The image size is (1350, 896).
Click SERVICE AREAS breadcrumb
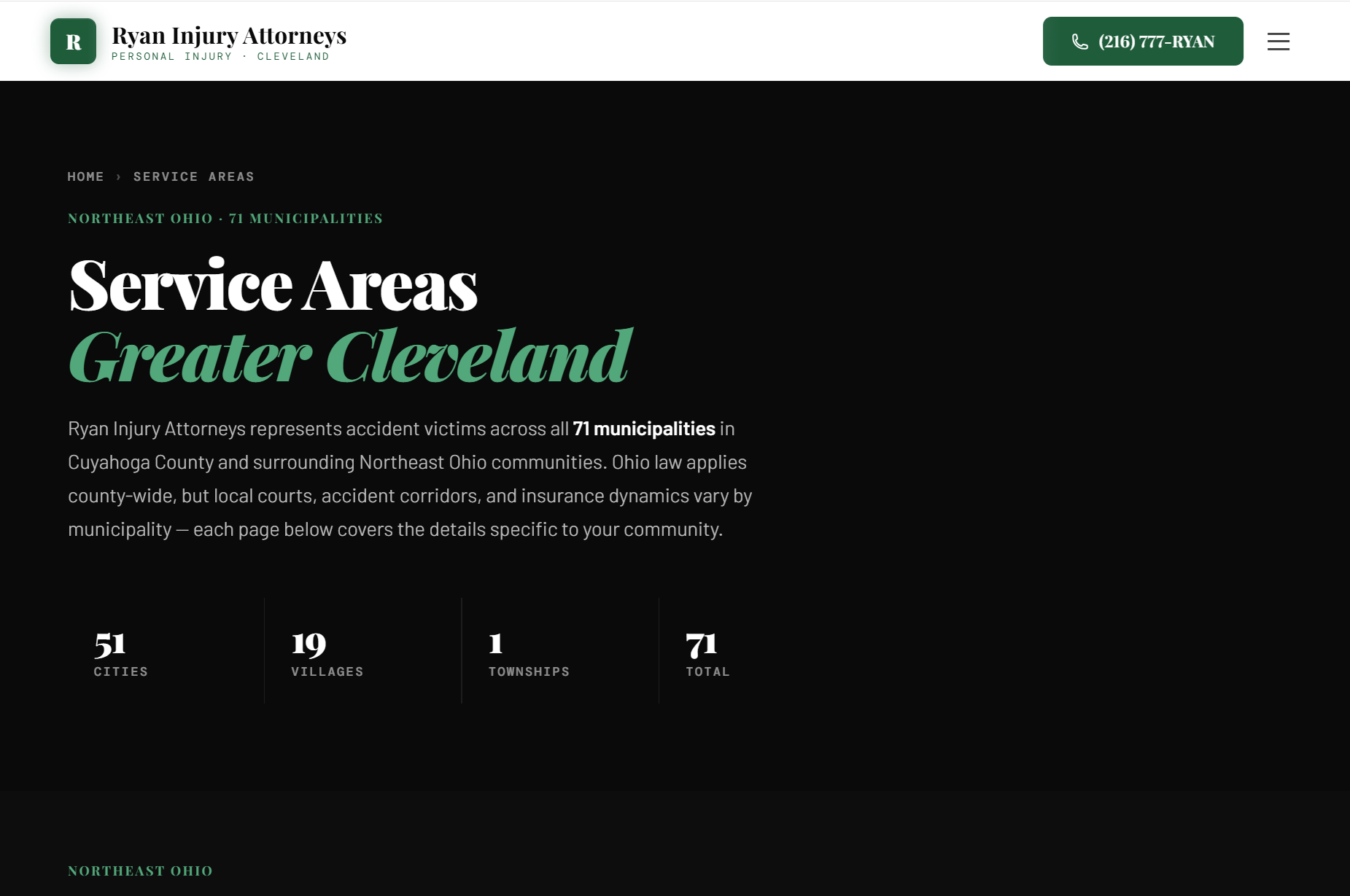coord(194,176)
